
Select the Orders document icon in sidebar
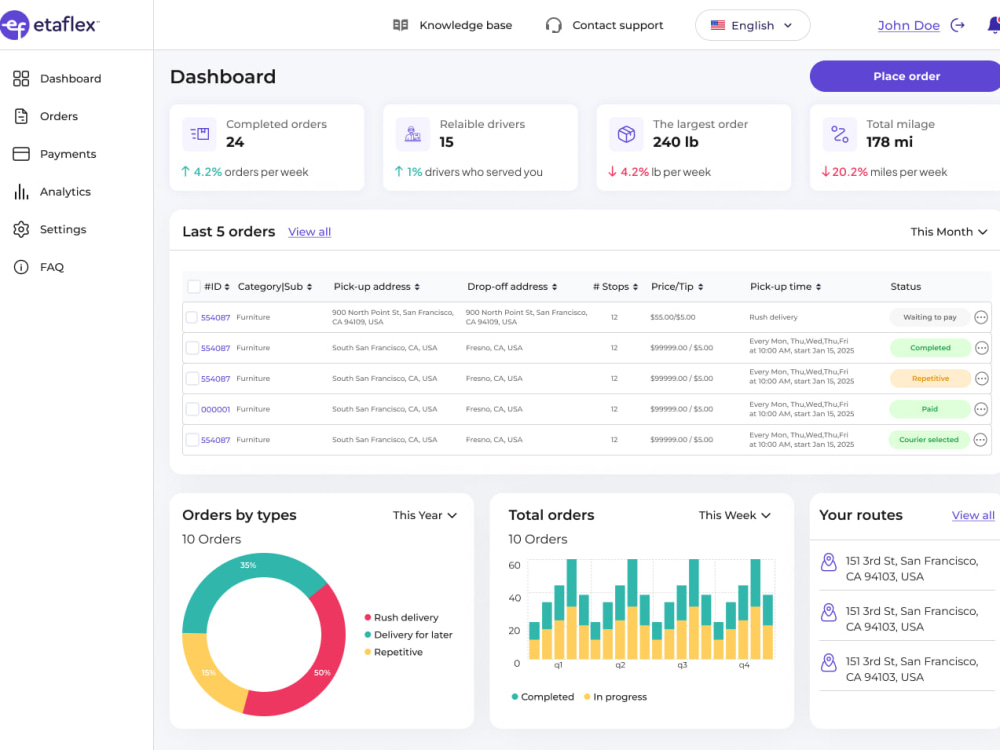click(x=21, y=116)
